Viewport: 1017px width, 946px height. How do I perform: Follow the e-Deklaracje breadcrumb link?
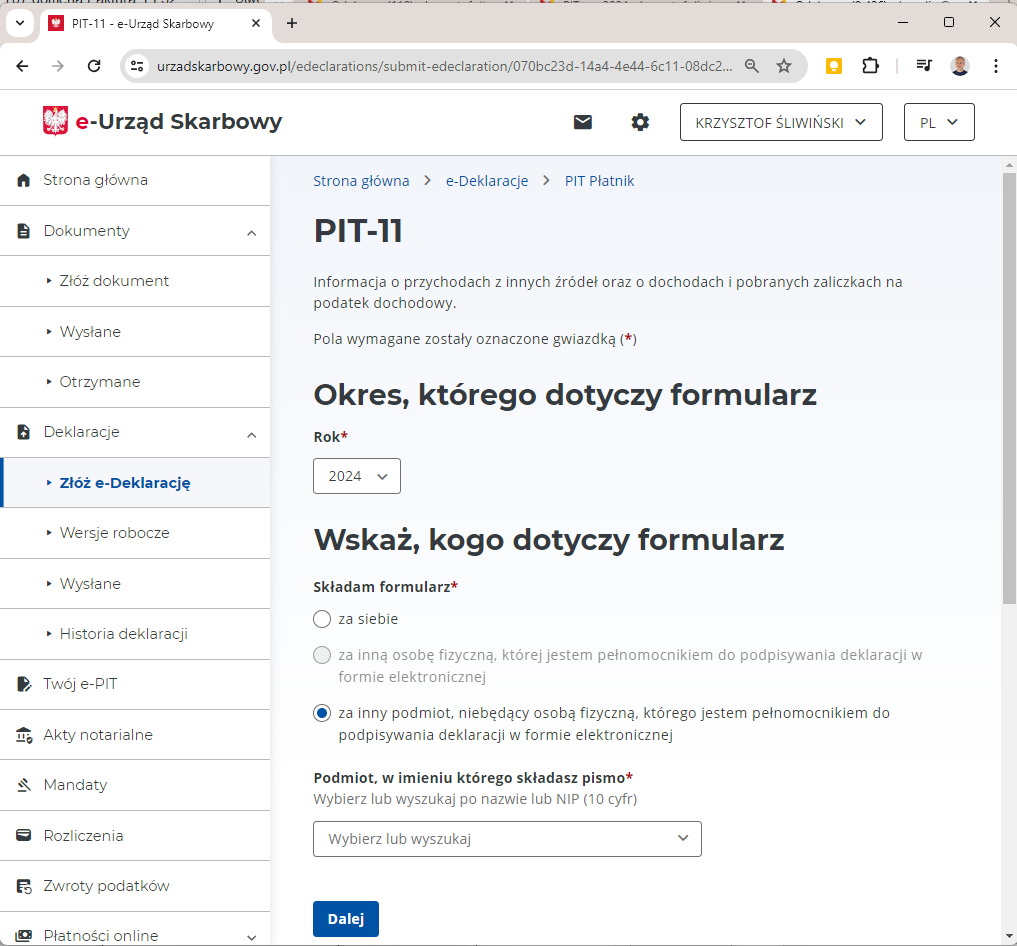click(x=487, y=181)
